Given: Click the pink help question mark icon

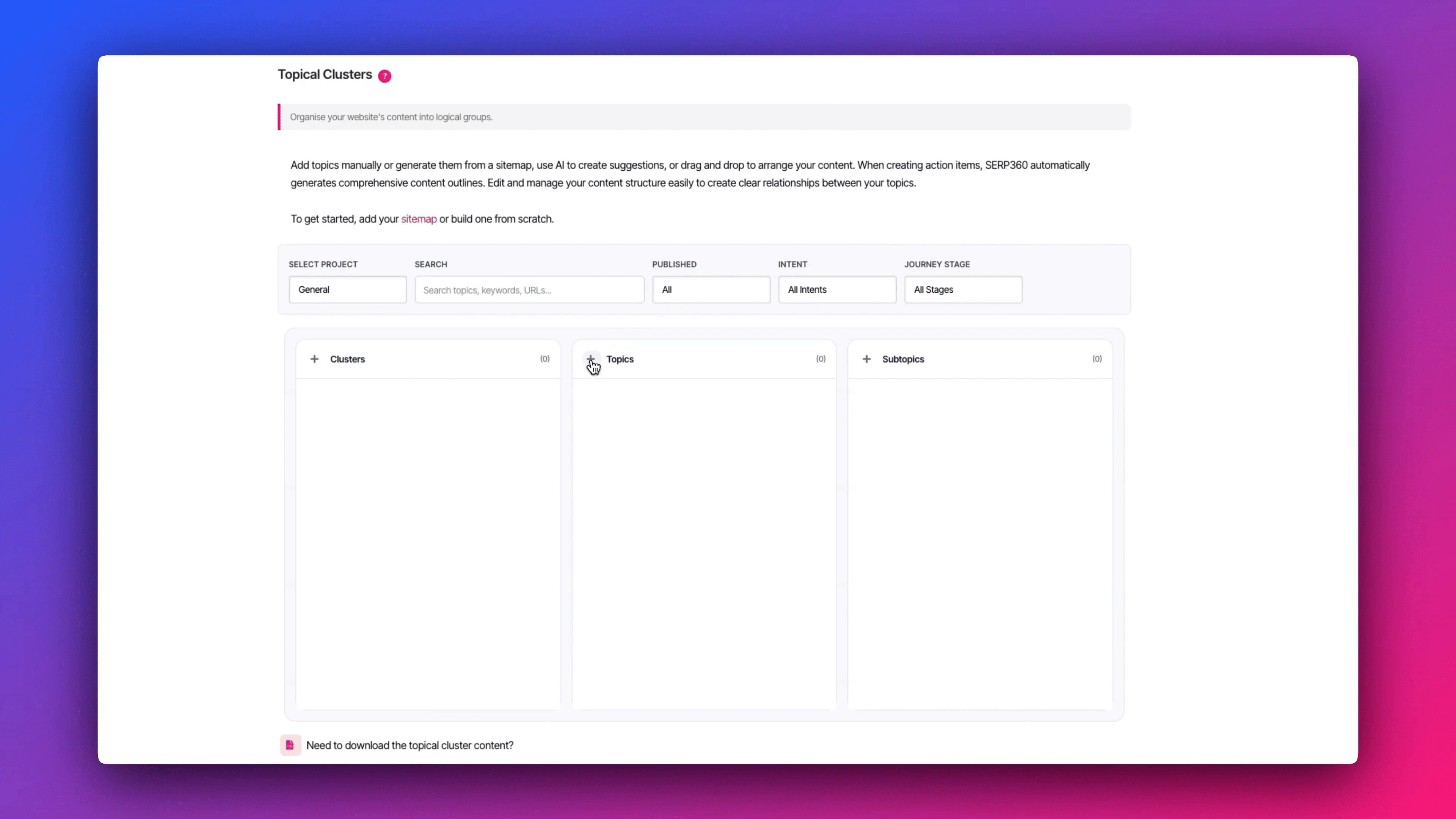Looking at the screenshot, I should (x=384, y=76).
